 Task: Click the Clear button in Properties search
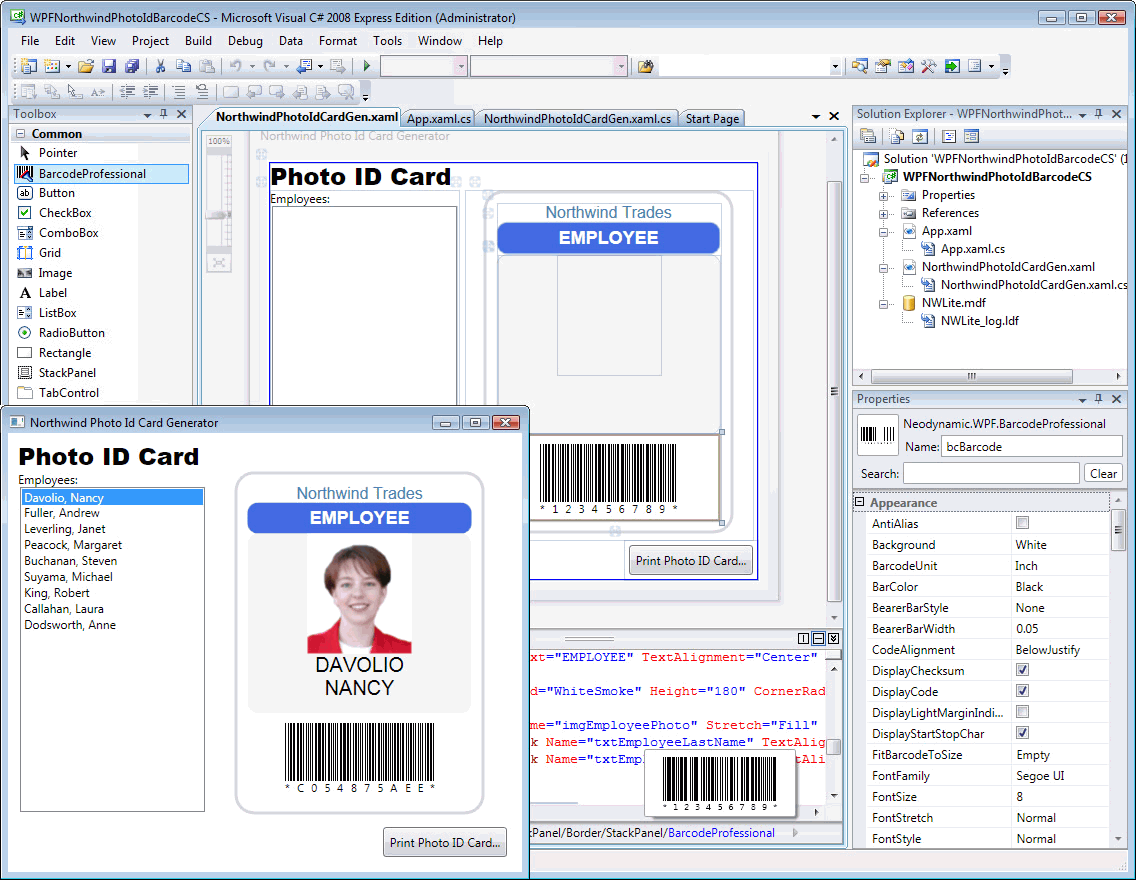point(1103,474)
